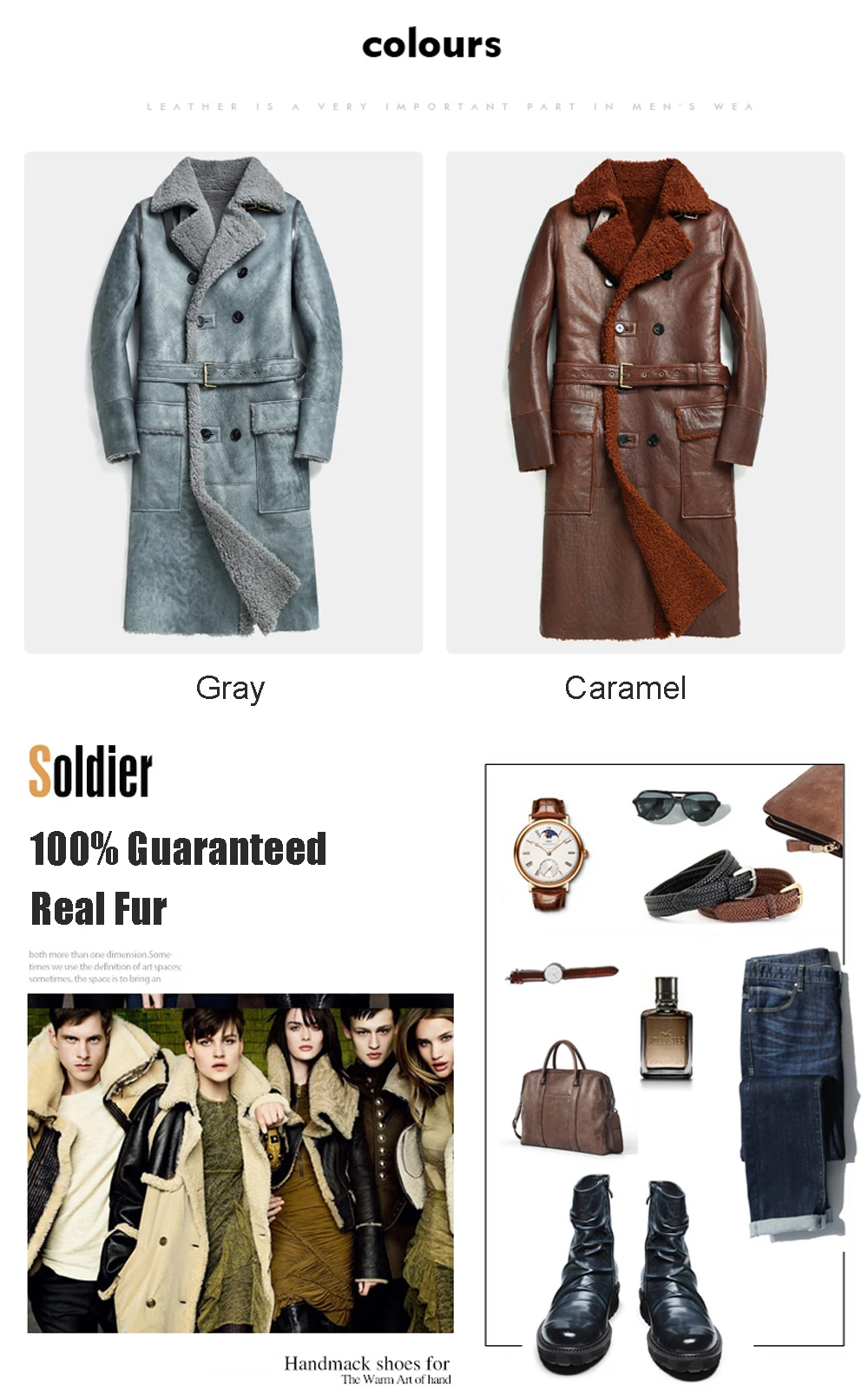
Task: Select the Gray colour label
Action: pos(230,688)
